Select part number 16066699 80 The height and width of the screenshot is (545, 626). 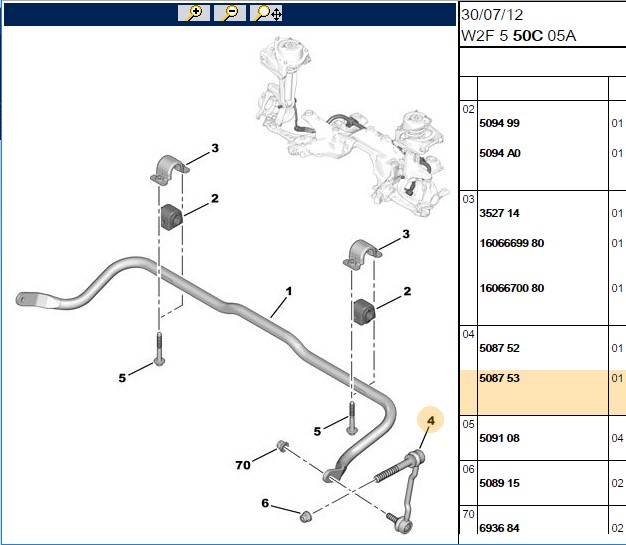(512, 243)
